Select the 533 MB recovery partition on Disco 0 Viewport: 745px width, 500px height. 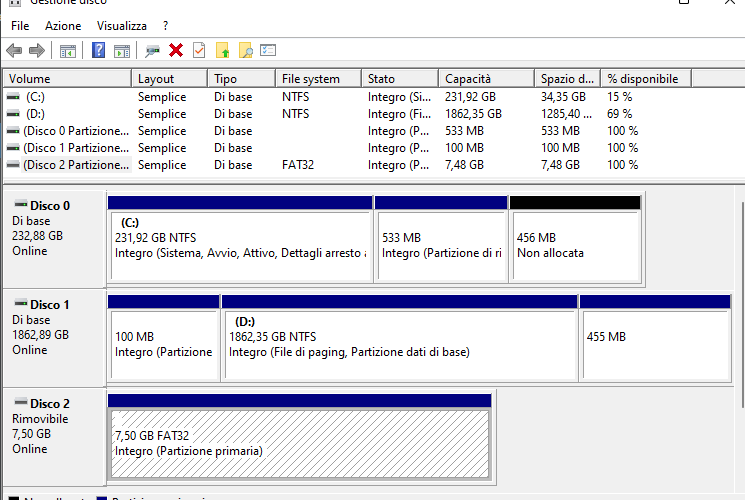[441, 239]
